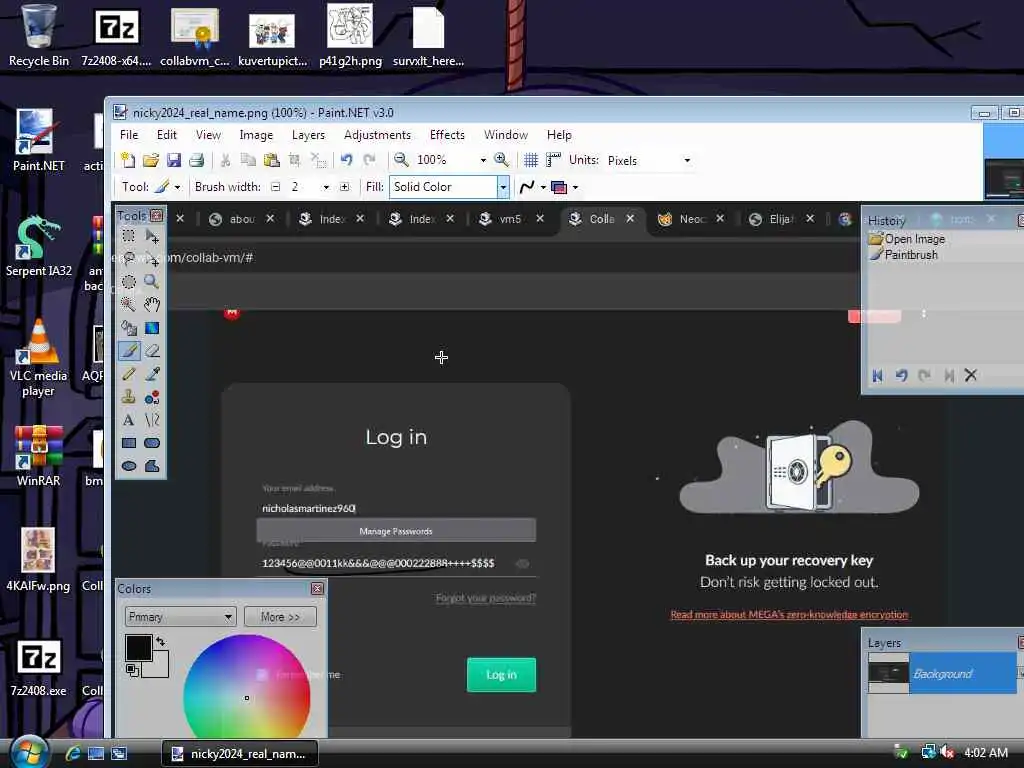
Task: Select the Freeform Shape tool
Action: (152, 466)
